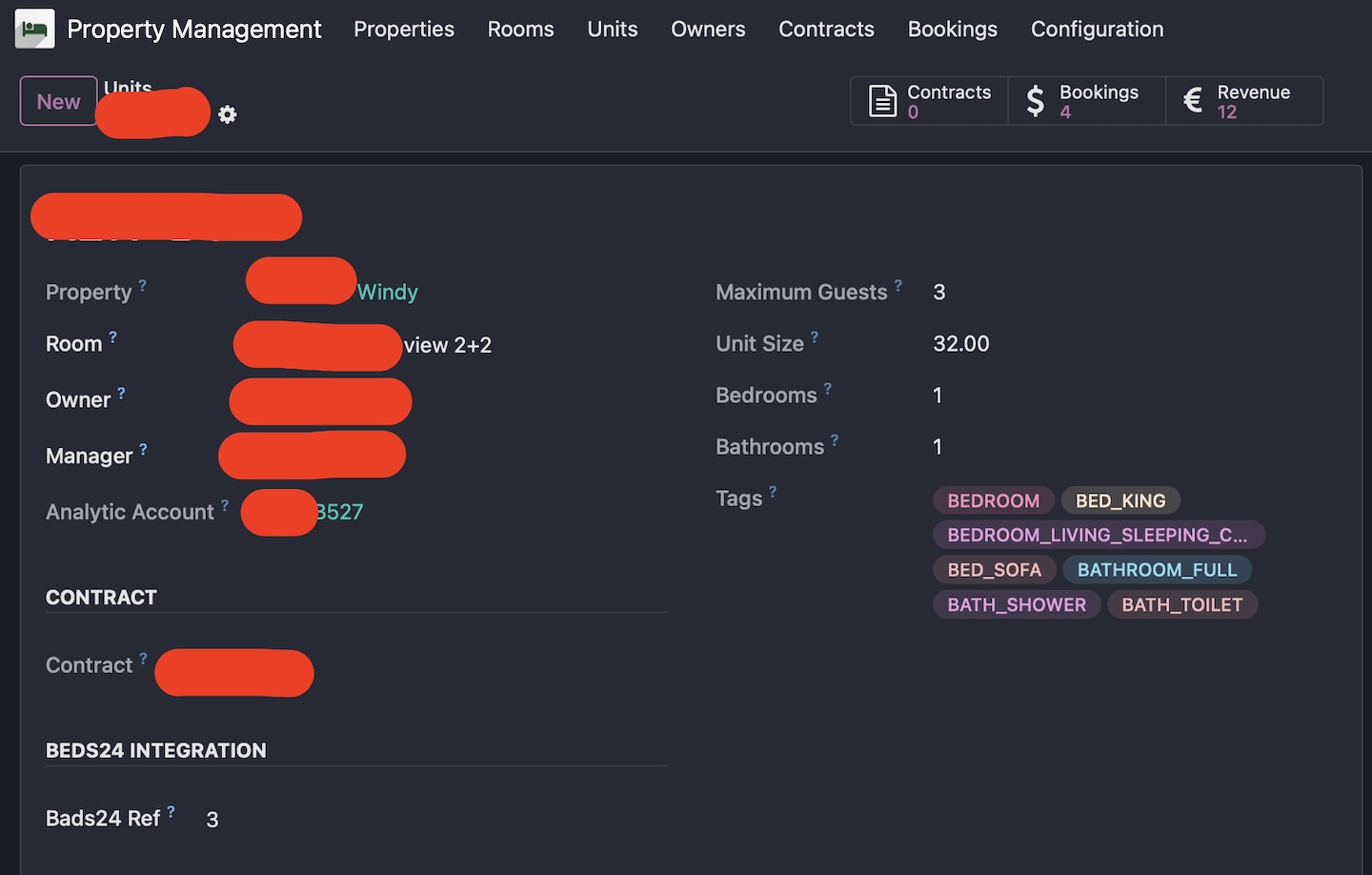Open the settings gear next to Units
The height and width of the screenshot is (875, 1372).
click(227, 113)
